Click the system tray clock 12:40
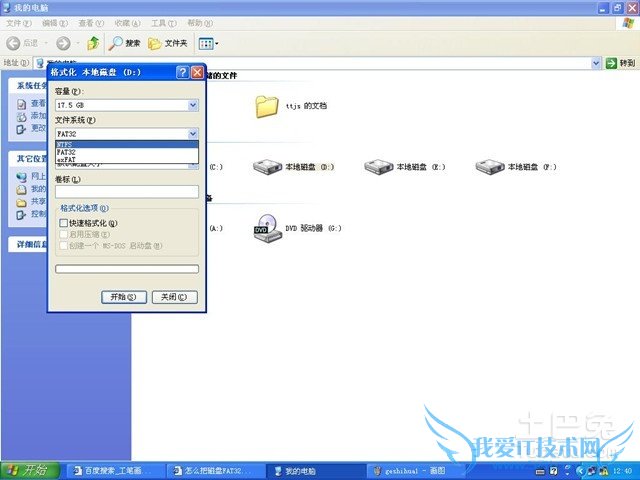 [x=622, y=471]
